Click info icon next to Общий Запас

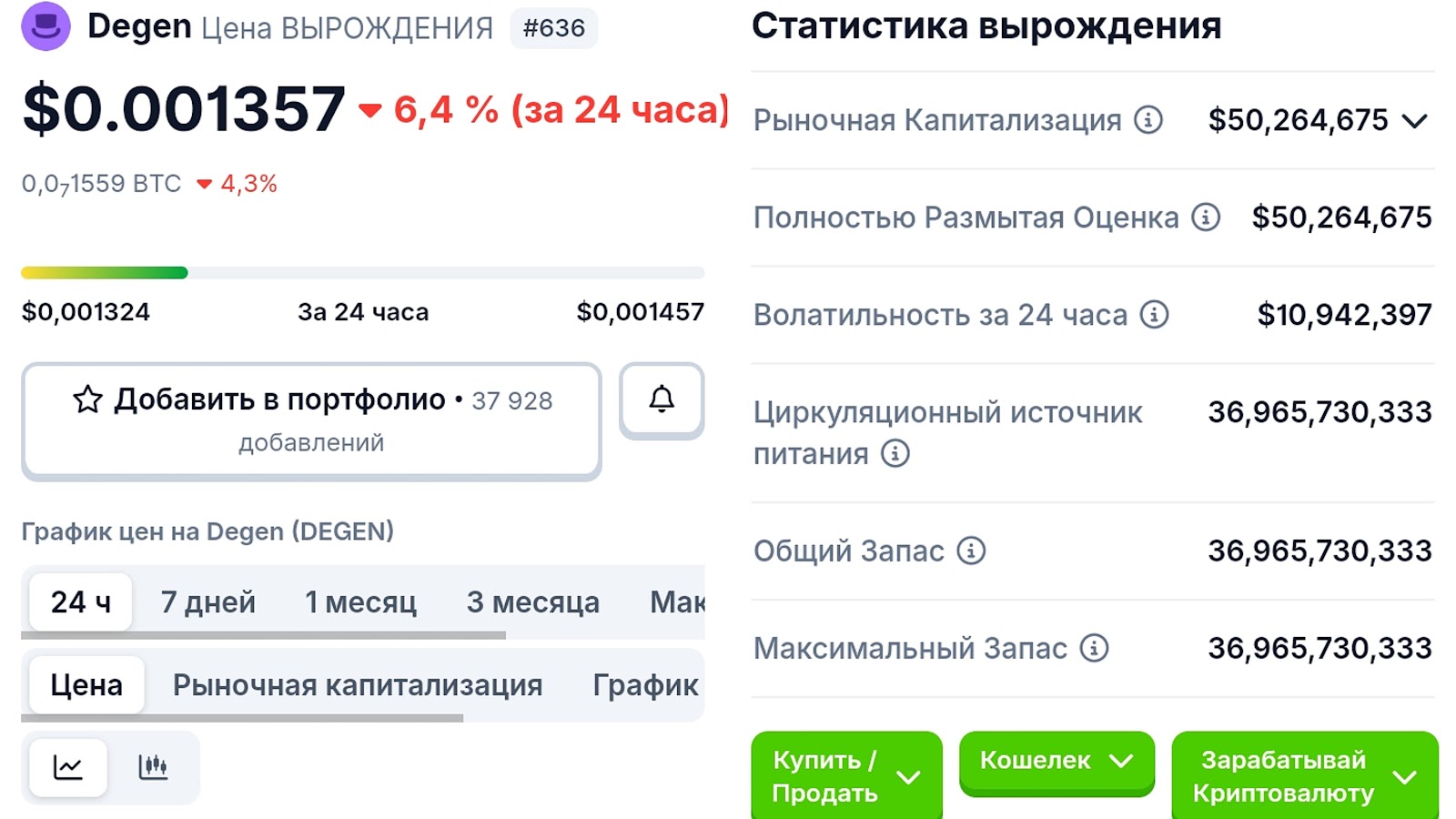tap(971, 551)
